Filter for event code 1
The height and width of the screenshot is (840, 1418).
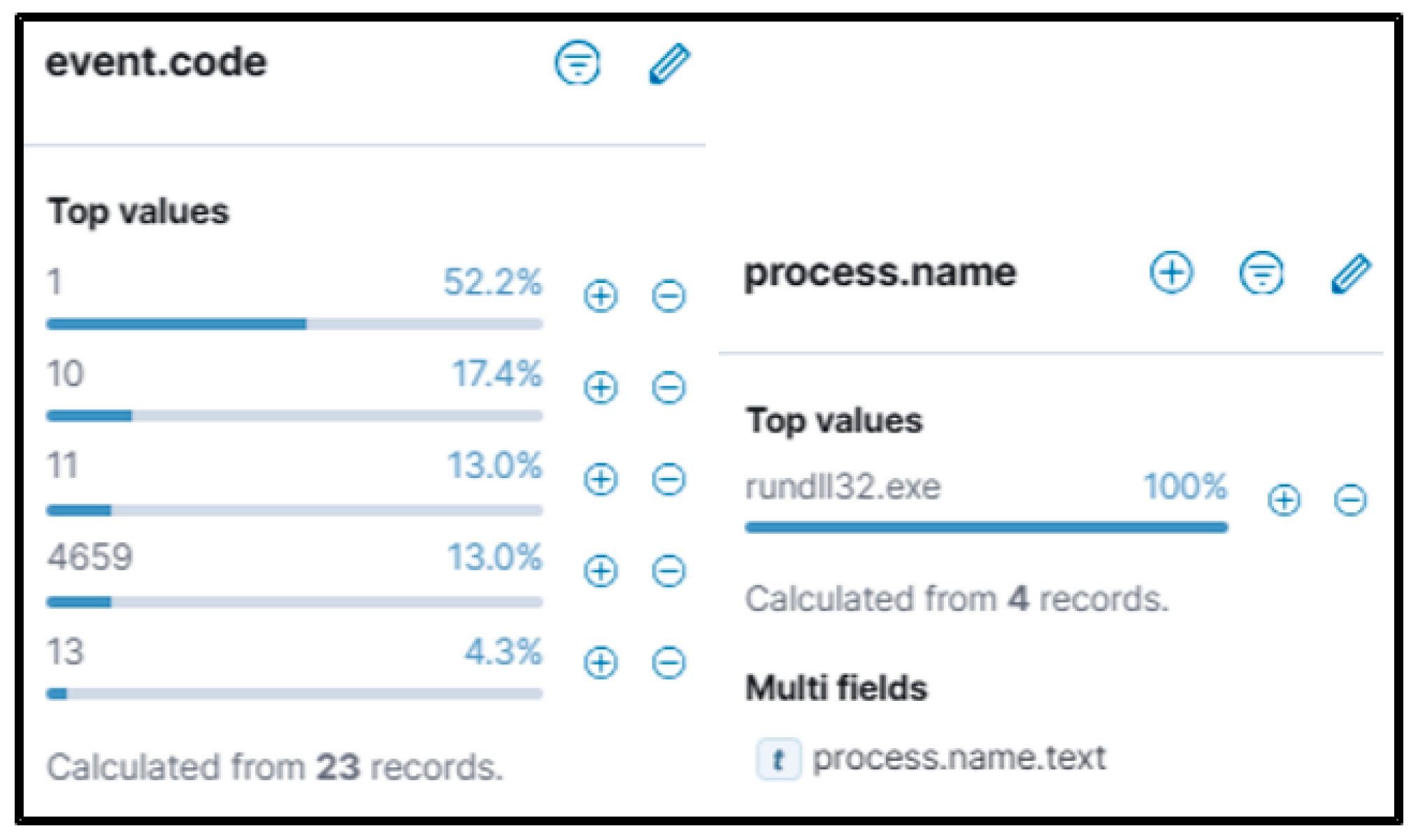pyautogui.click(x=600, y=296)
